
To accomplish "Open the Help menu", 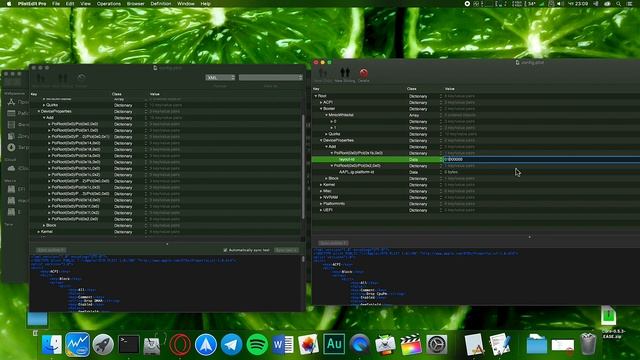I will pos(205,4).
